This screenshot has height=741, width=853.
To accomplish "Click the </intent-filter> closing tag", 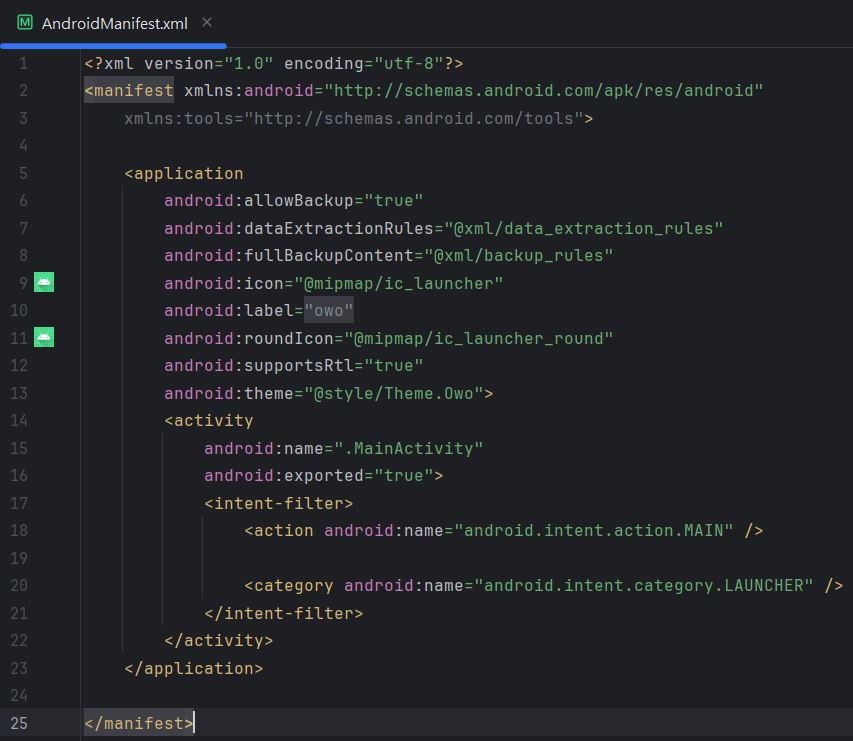I will [x=283, y=613].
